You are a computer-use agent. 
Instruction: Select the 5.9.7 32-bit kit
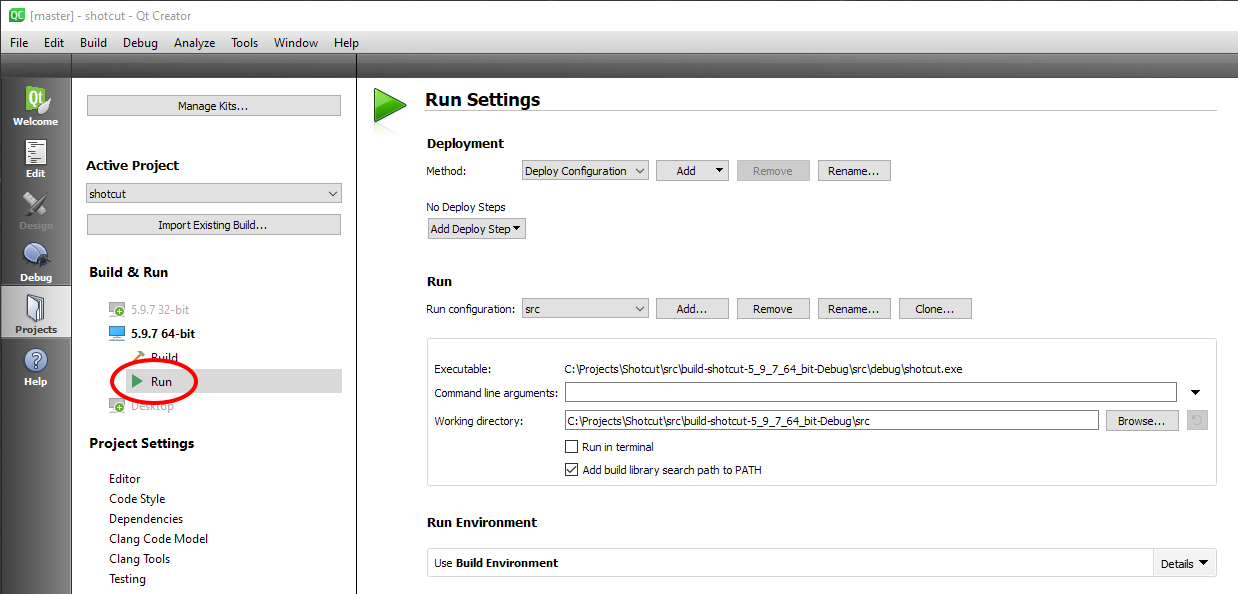pyautogui.click(x=159, y=310)
